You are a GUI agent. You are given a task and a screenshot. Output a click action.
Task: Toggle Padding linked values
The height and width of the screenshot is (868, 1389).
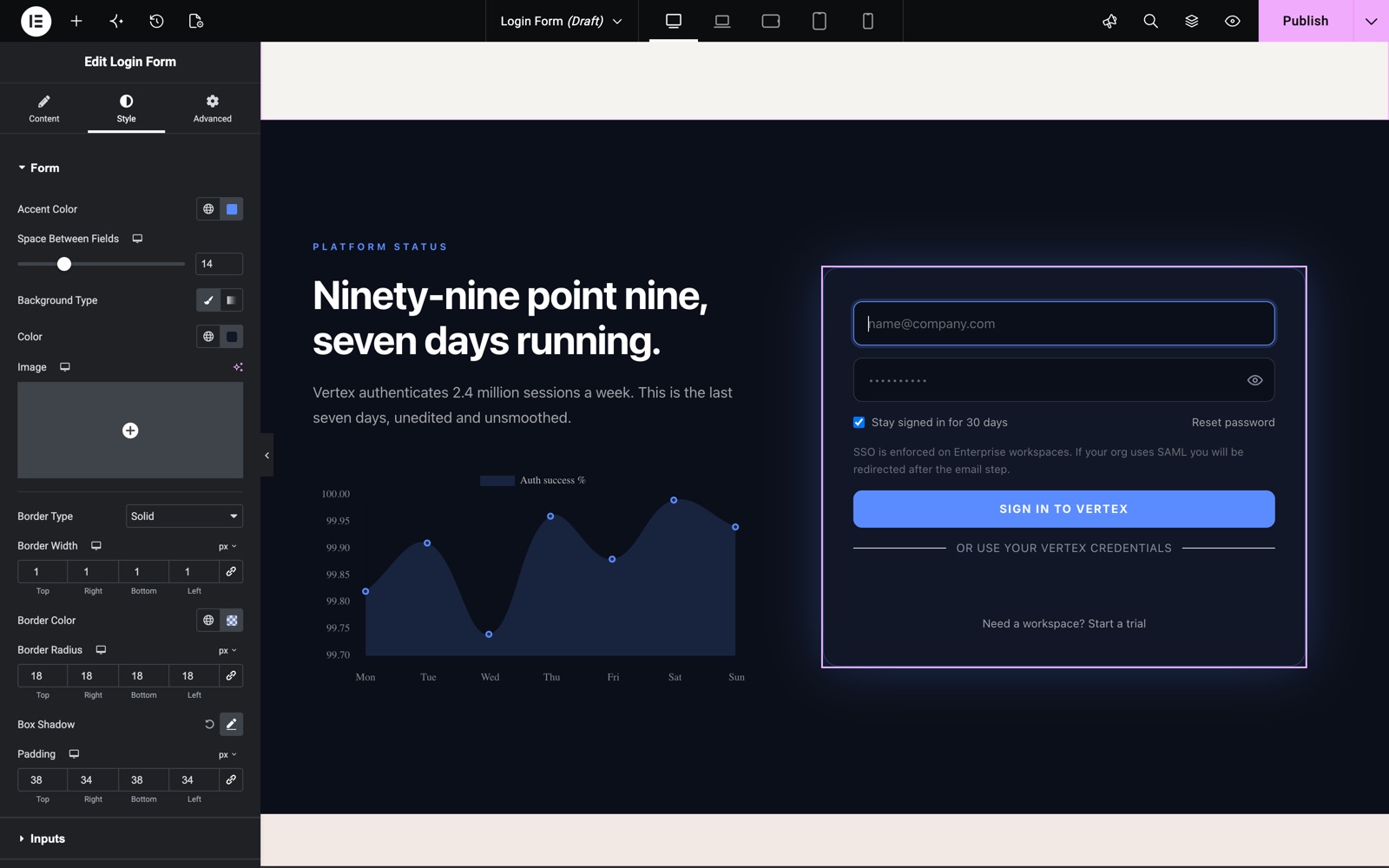[231, 780]
